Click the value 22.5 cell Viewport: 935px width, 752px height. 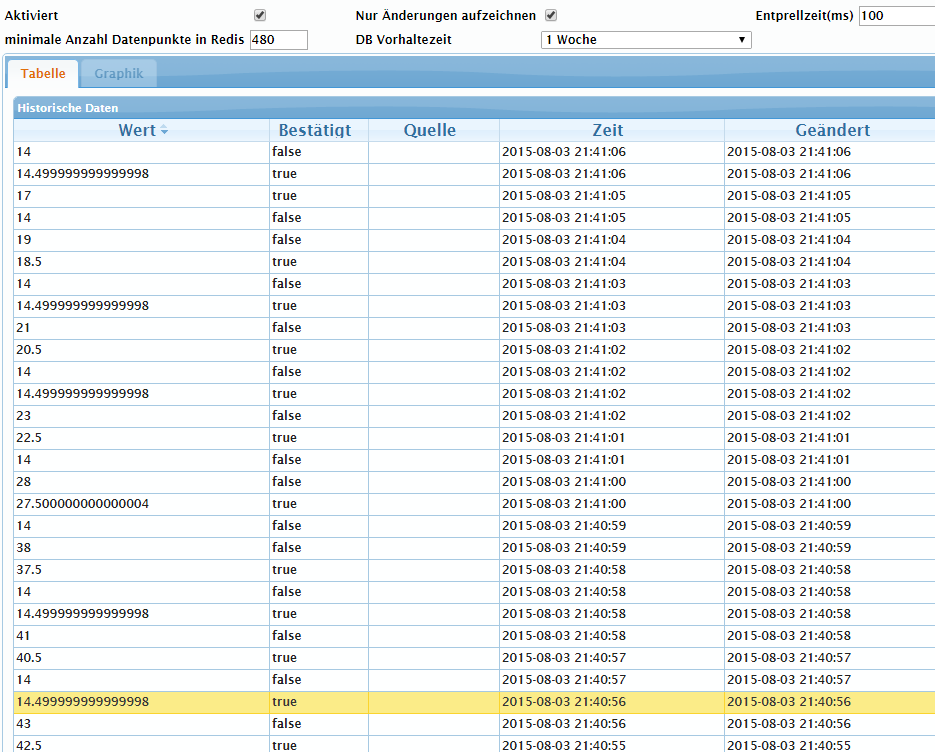(142, 438)
